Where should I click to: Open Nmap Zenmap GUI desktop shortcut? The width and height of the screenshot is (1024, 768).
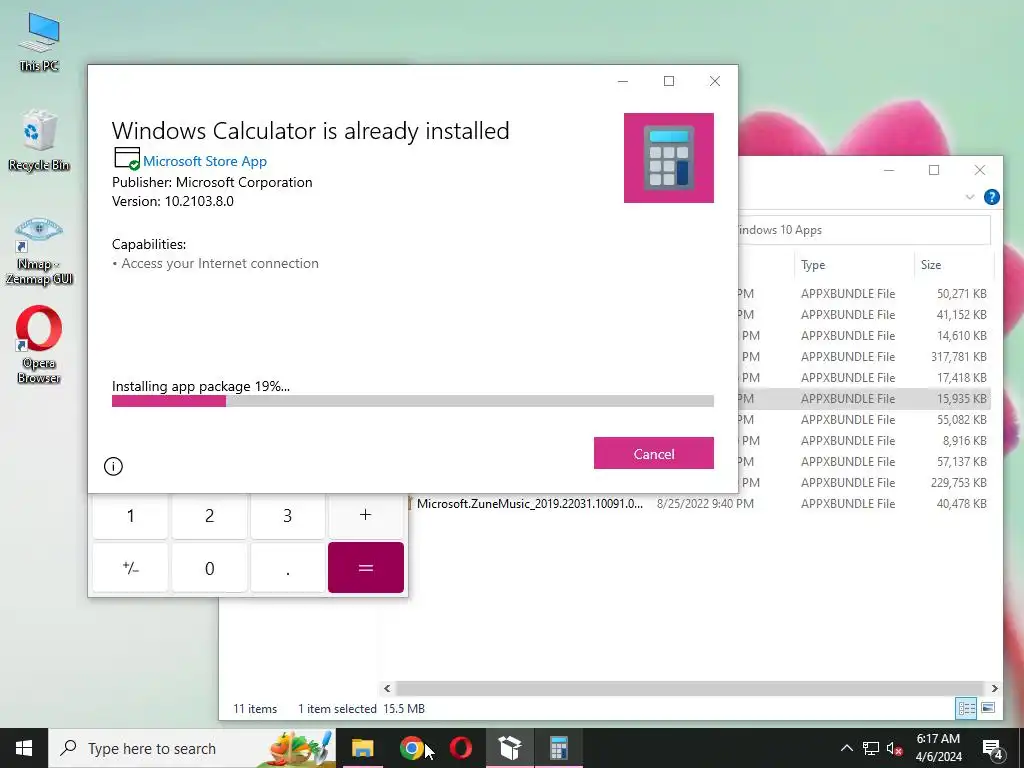point(39,251)
